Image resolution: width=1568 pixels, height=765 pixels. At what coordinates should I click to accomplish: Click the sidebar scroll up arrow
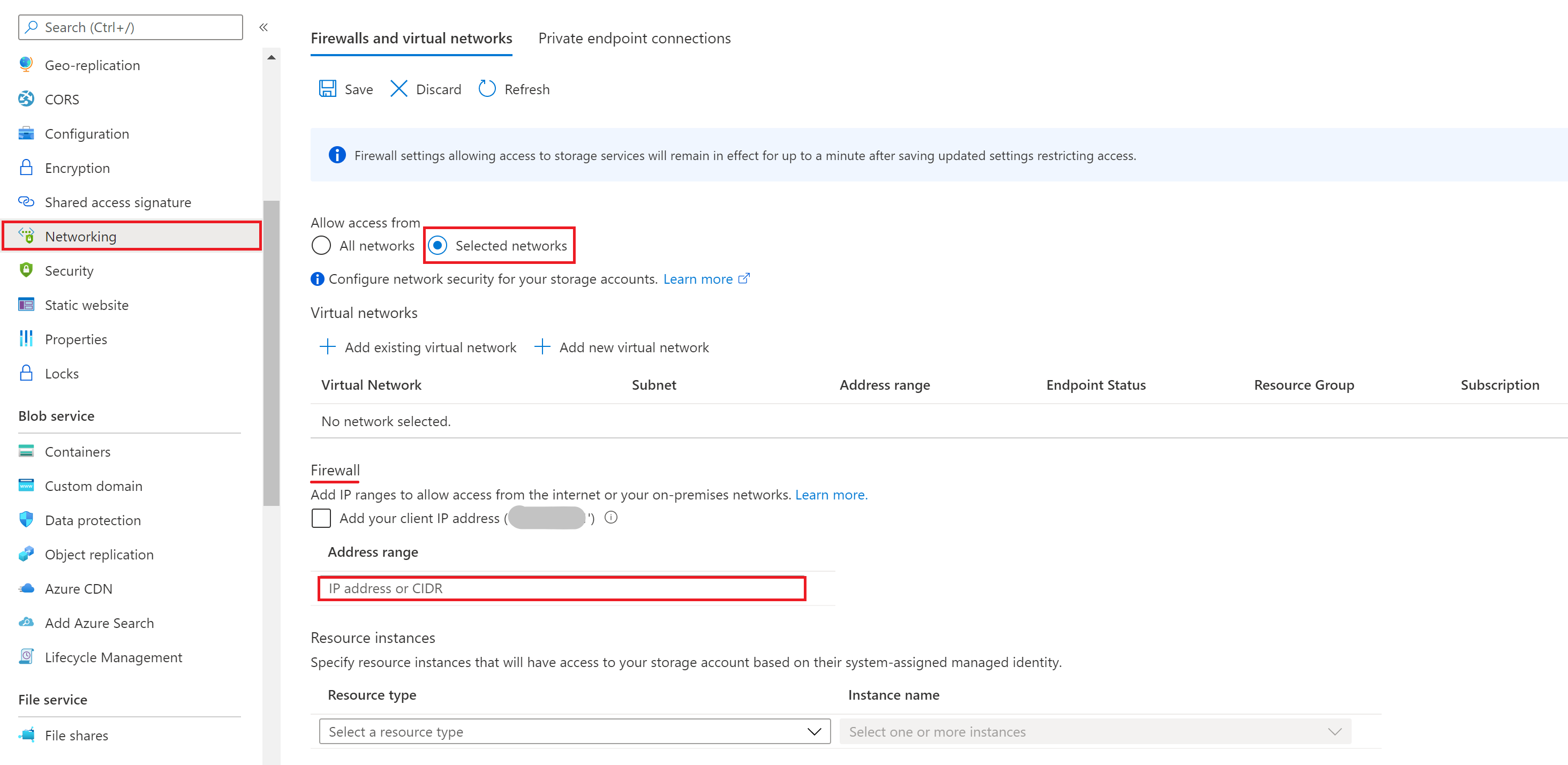point(272,57)
